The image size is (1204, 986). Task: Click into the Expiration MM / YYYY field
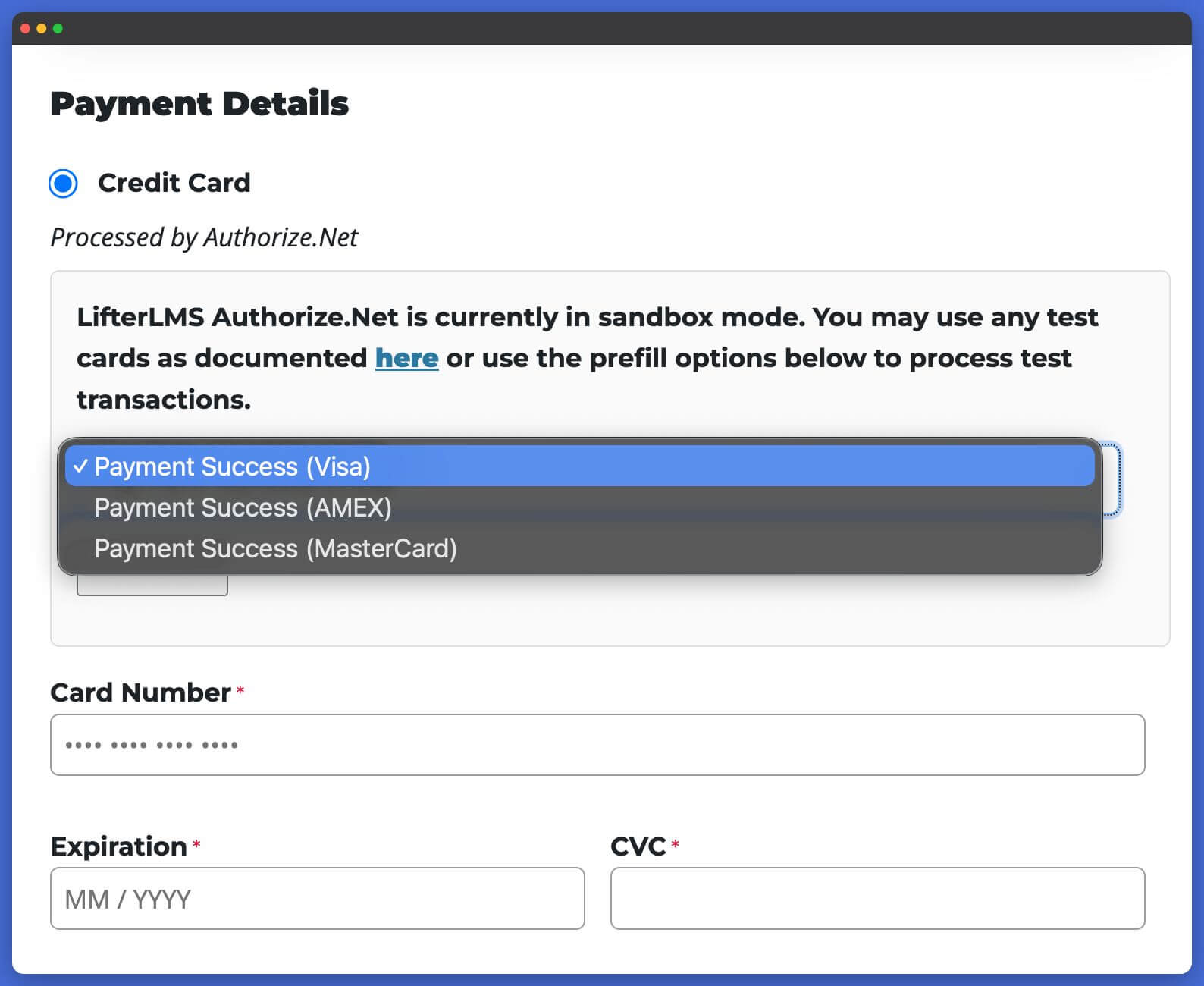coord(318,899)
